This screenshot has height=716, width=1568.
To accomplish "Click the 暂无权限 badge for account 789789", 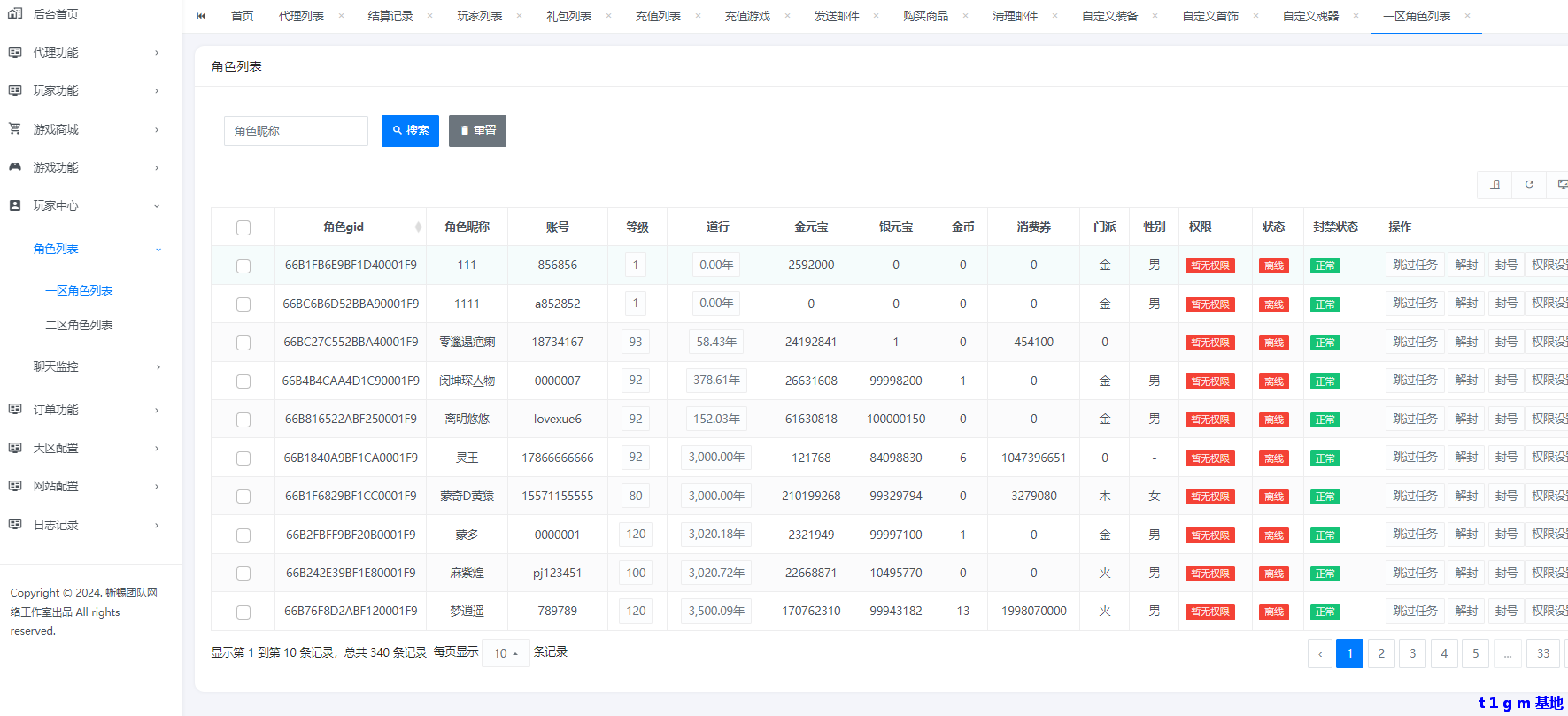I will (1209, 612).
